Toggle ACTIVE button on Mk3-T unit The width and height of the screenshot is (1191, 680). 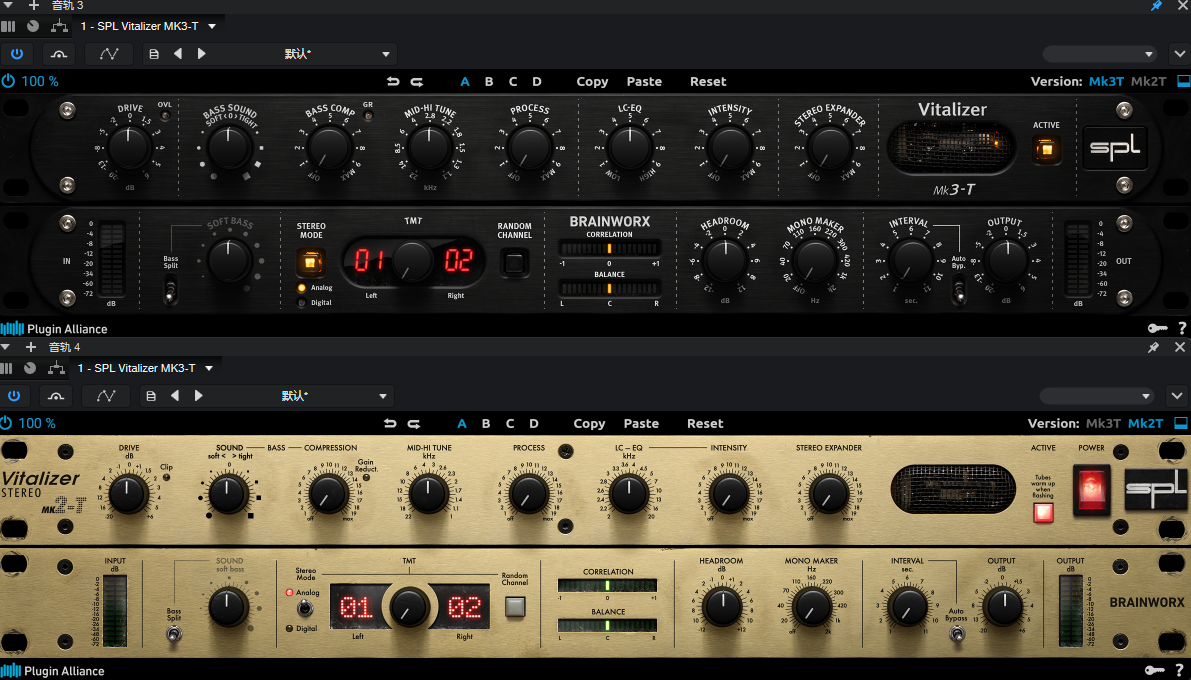(x=1046, y=149)
